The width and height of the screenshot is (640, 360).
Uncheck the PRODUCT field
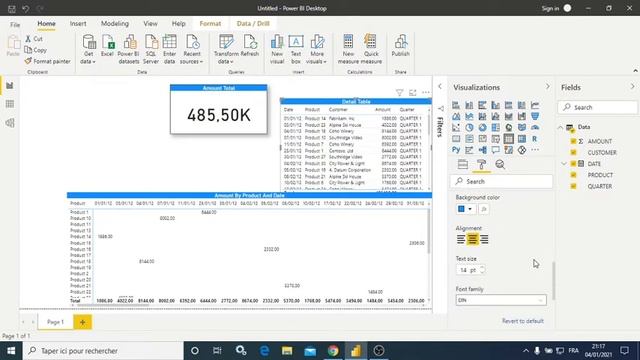click(x=573, y=175)
